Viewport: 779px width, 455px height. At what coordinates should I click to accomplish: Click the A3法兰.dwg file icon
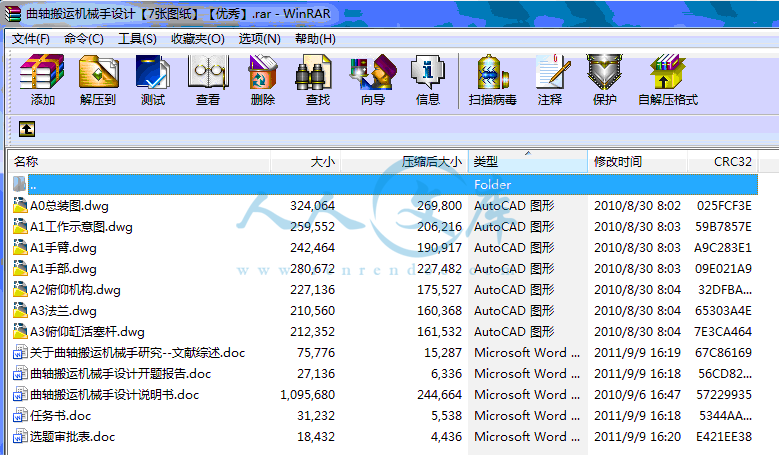click(20, 310)
